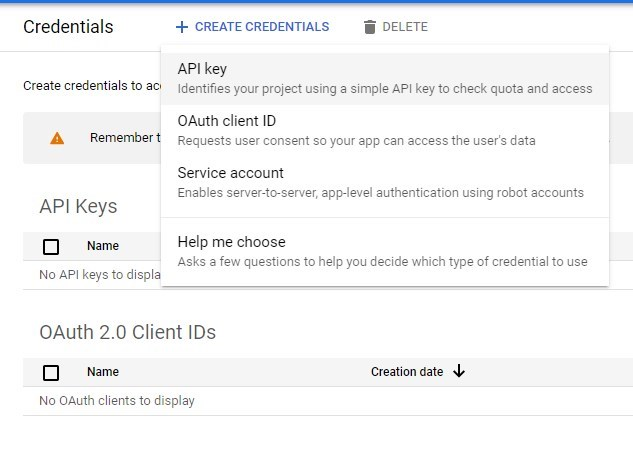Screen dimensions: 633x449
Task: Click the sort arrow beside Creation date
Action: [x=459, y=371]
